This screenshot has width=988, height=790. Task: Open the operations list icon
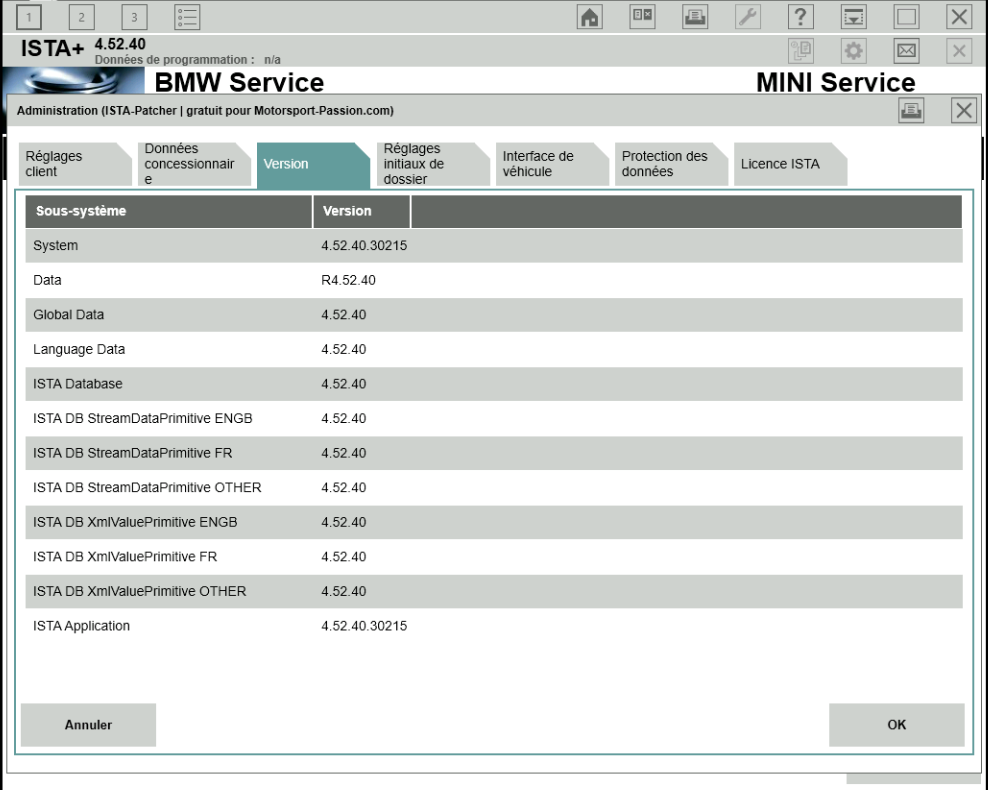click(187, 17)
